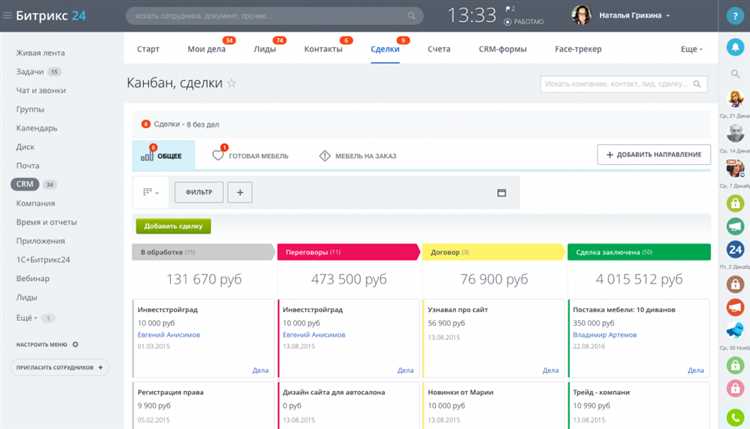750x429 pixels.
Task: Expand the Еще menu in the top navigation
Action: (x=692, y=49)
